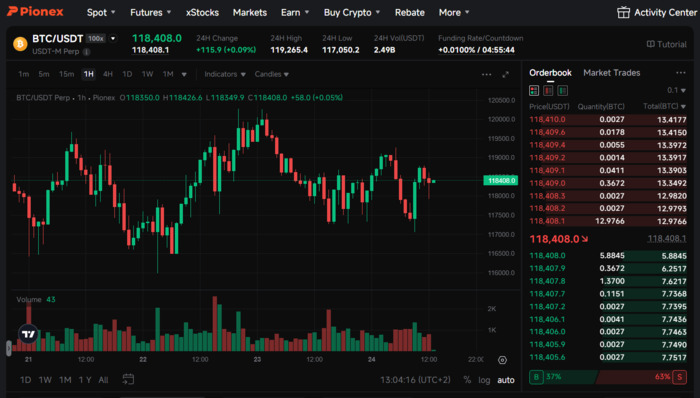Viewport: 700px width, 398px height.
Task: Open the date range calendar icon
Action: [x=128, y=379]
